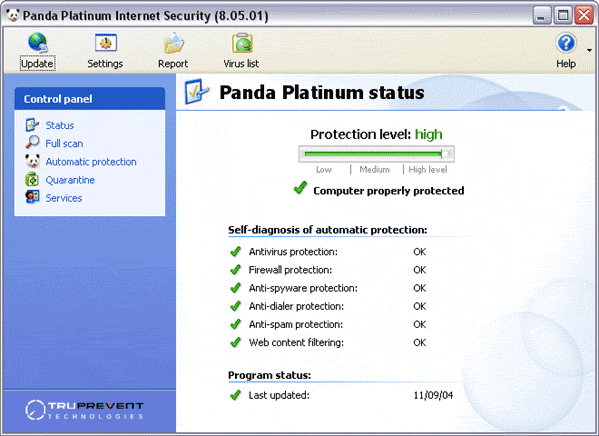Click the Anti-spam protection label

click(296, 324)
